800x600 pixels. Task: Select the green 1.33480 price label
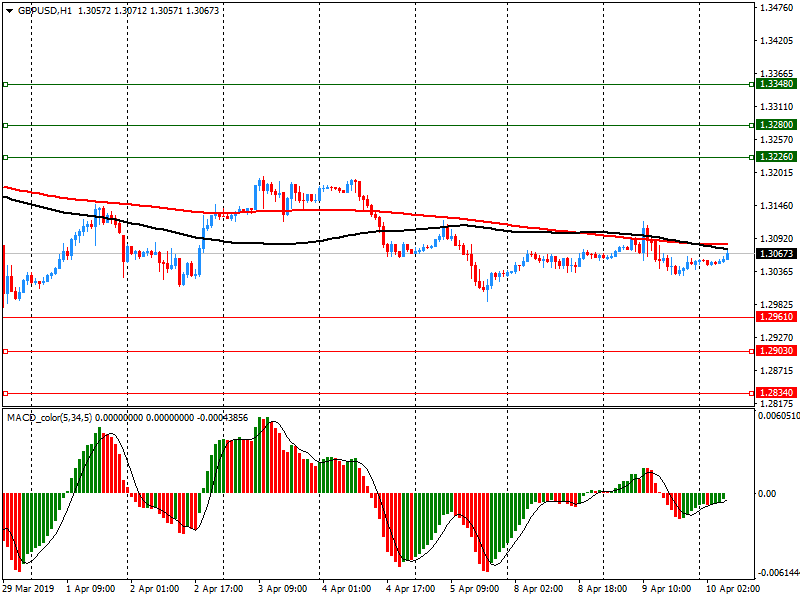[x=776, y=85]
